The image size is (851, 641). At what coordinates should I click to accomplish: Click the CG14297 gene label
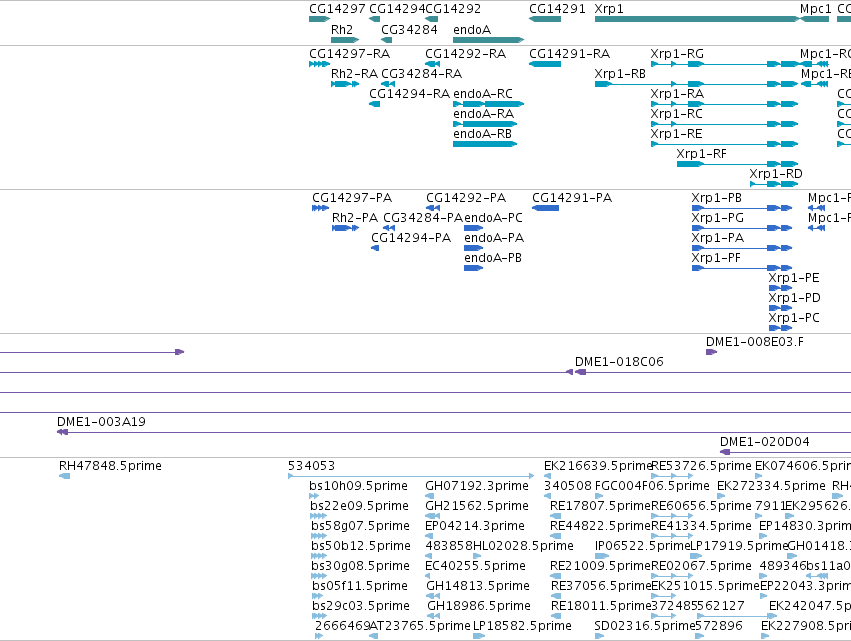(338, 9)
